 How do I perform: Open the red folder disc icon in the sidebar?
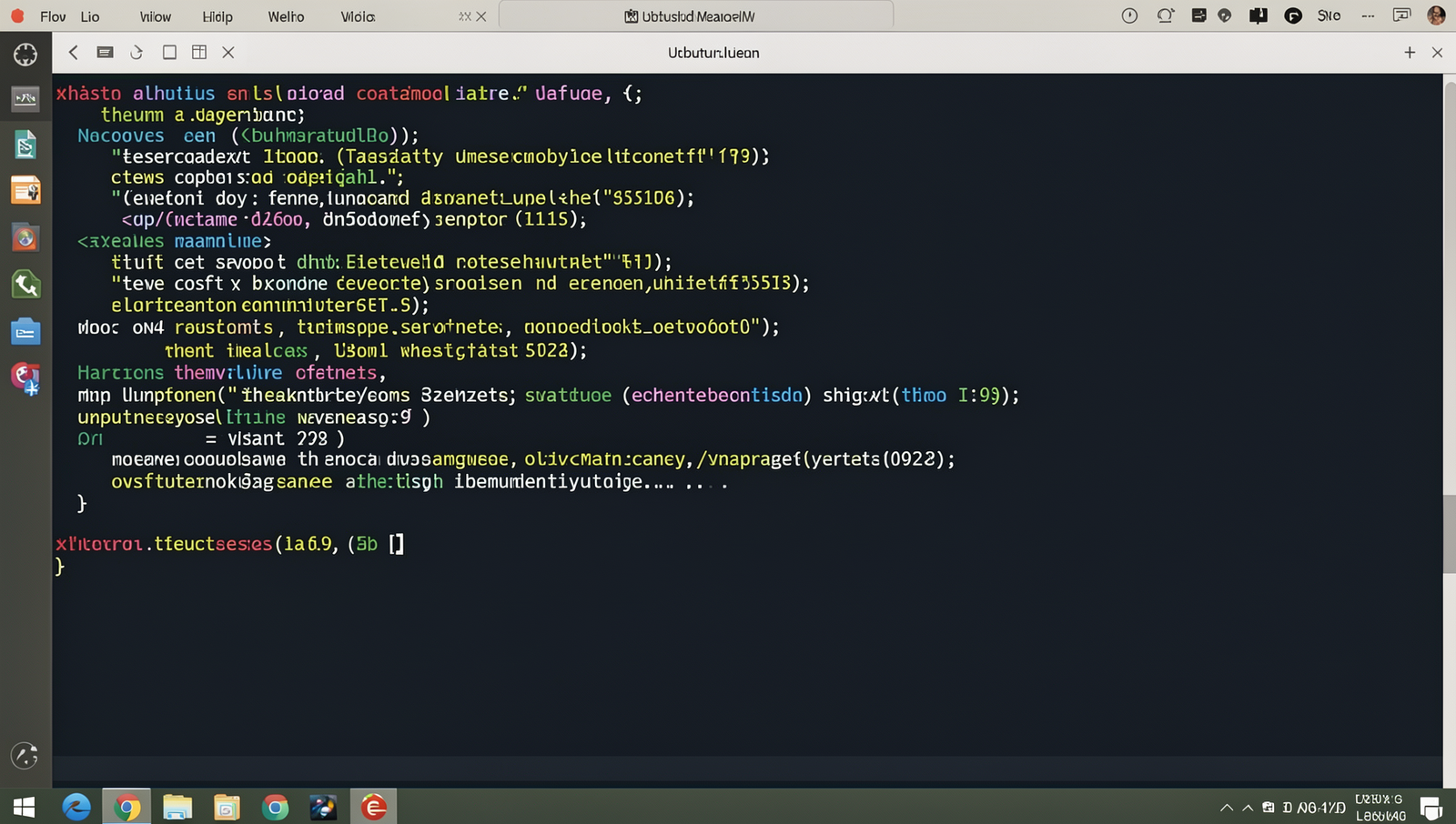25,238
